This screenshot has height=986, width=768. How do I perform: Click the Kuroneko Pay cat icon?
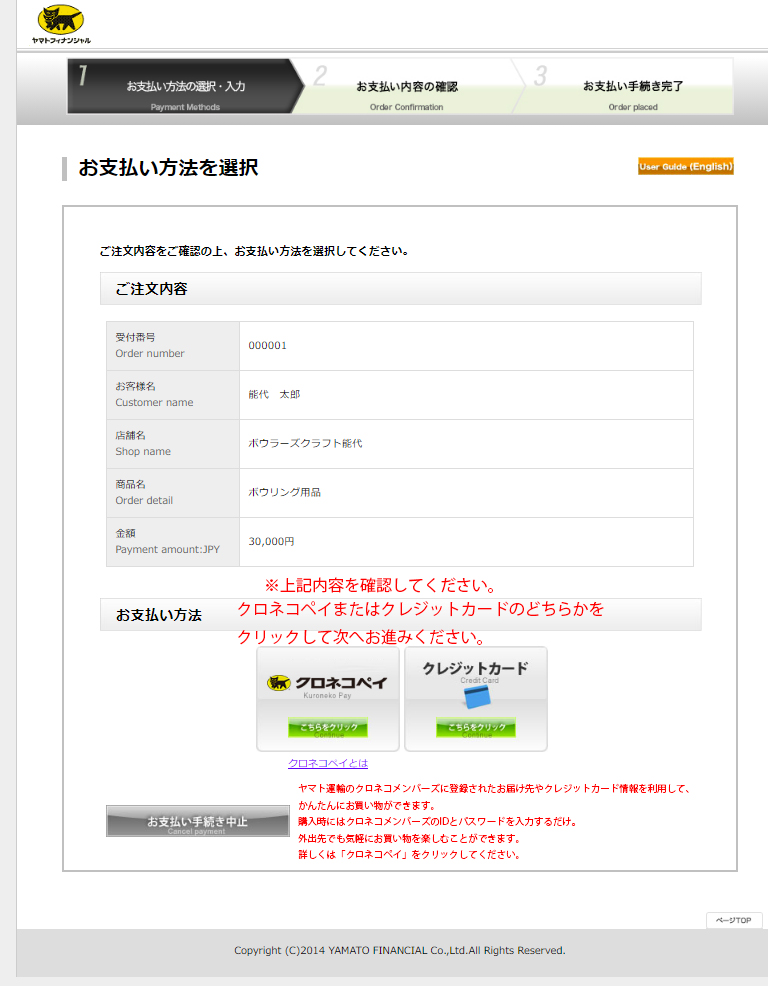pos(279,683)
